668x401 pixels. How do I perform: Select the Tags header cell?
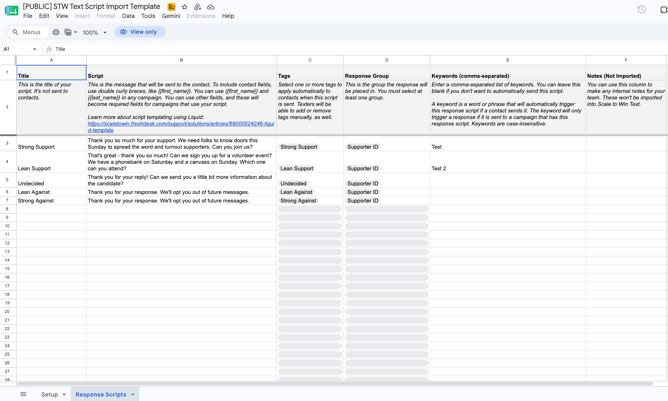click(310, 72)
